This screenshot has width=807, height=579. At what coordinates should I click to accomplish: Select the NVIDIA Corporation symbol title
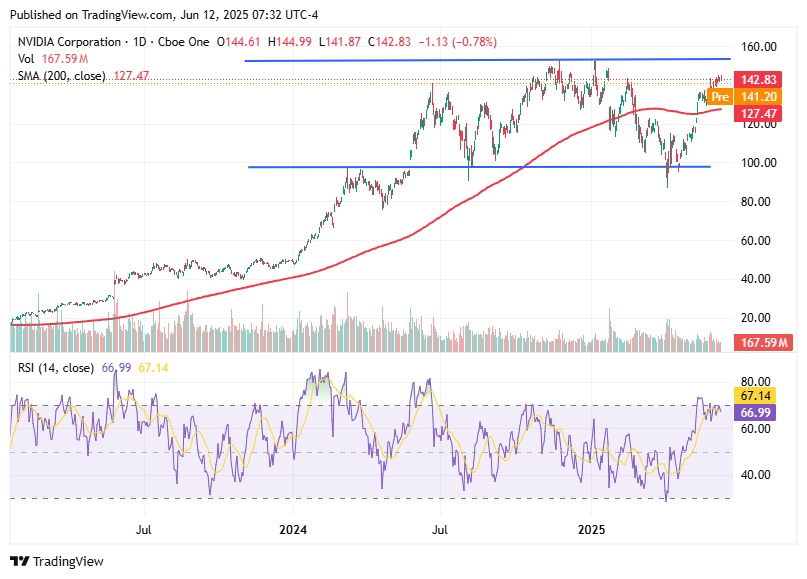[69, 42]
